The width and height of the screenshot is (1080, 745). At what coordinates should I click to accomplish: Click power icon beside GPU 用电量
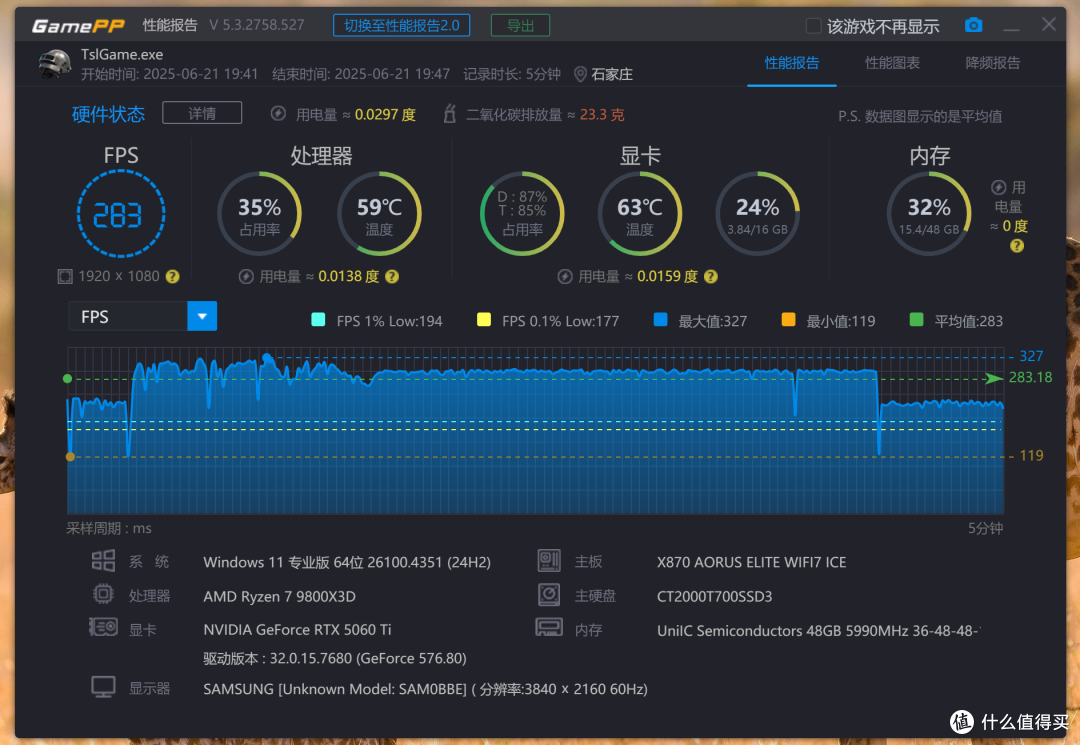point(565,277)
